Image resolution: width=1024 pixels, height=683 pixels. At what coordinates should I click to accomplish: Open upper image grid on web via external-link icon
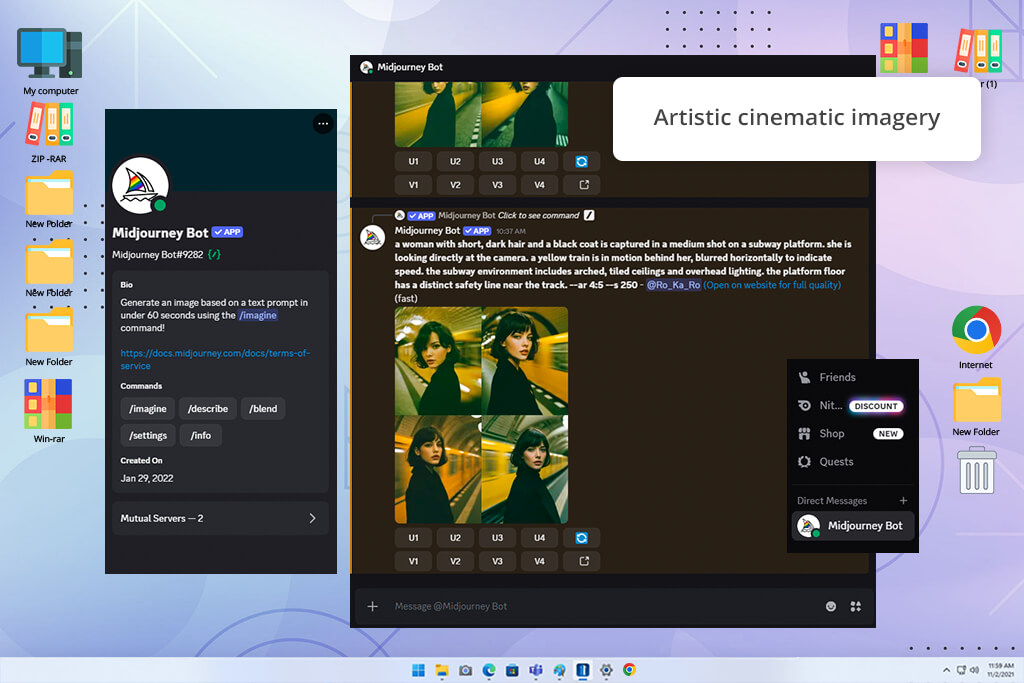(x=581, y=185)
